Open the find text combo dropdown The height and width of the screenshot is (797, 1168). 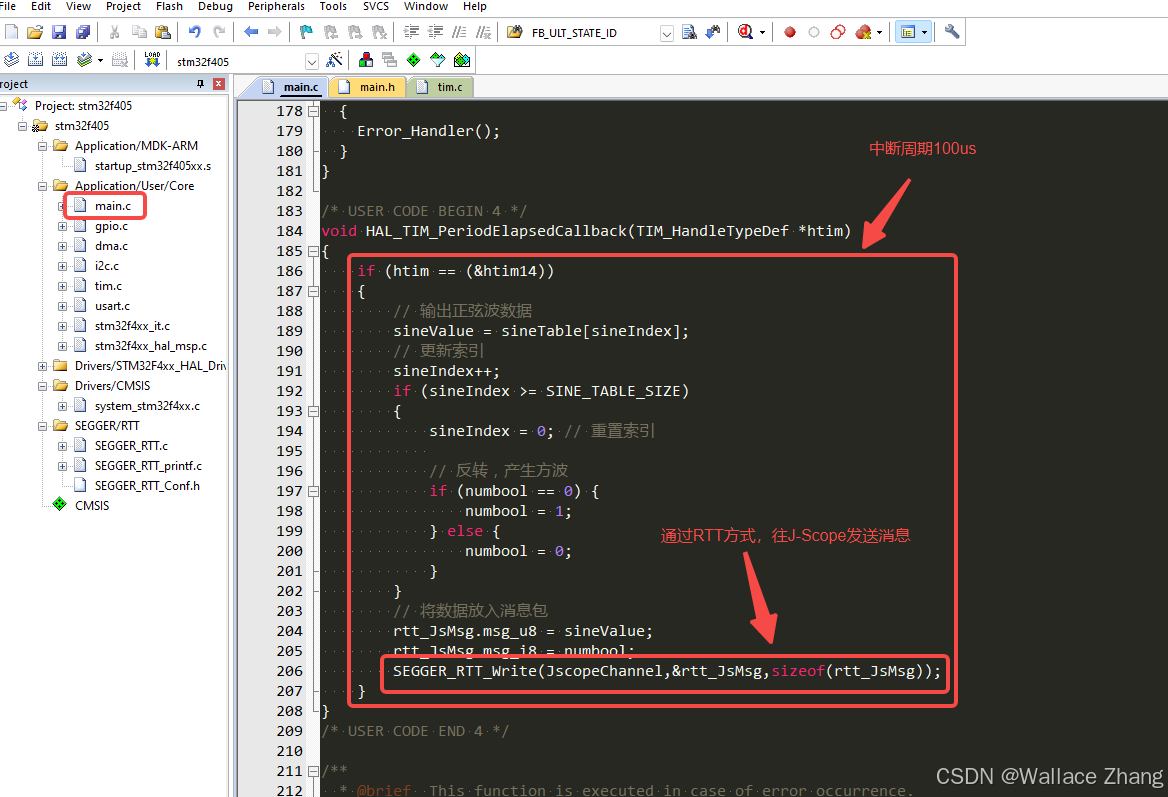(667, 33)
